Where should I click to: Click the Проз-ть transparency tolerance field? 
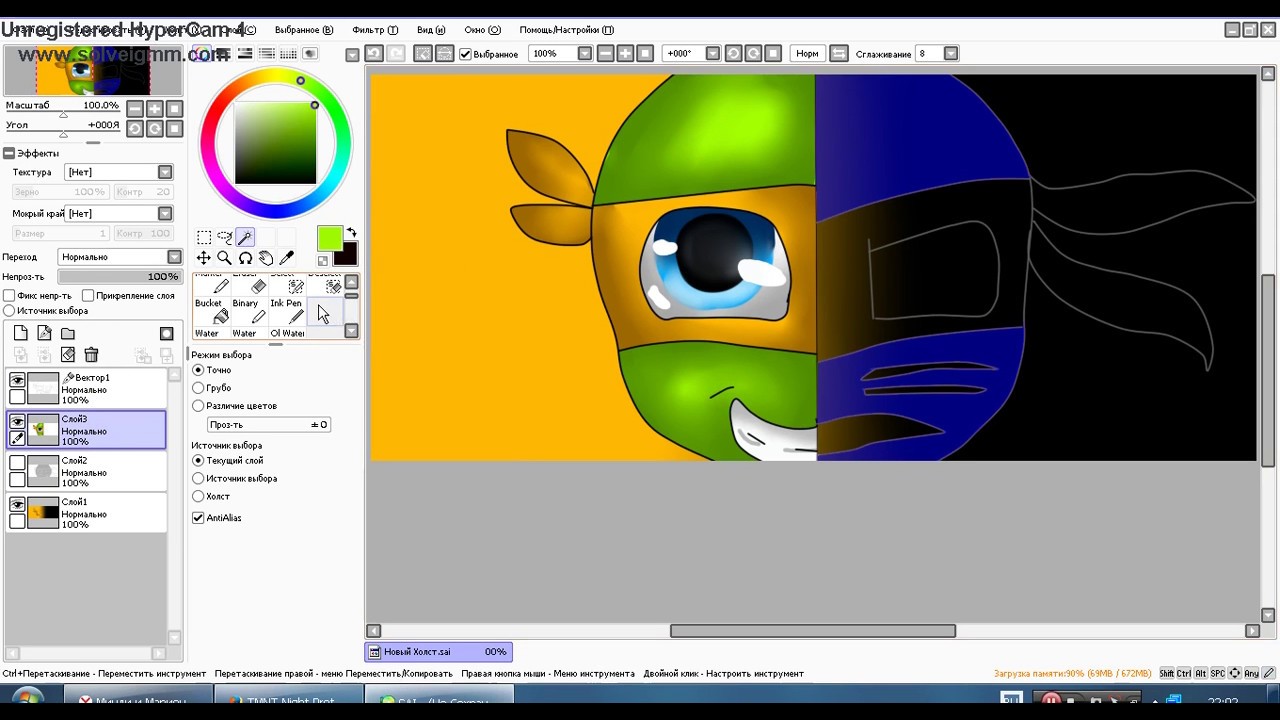(x=268, y=424)
